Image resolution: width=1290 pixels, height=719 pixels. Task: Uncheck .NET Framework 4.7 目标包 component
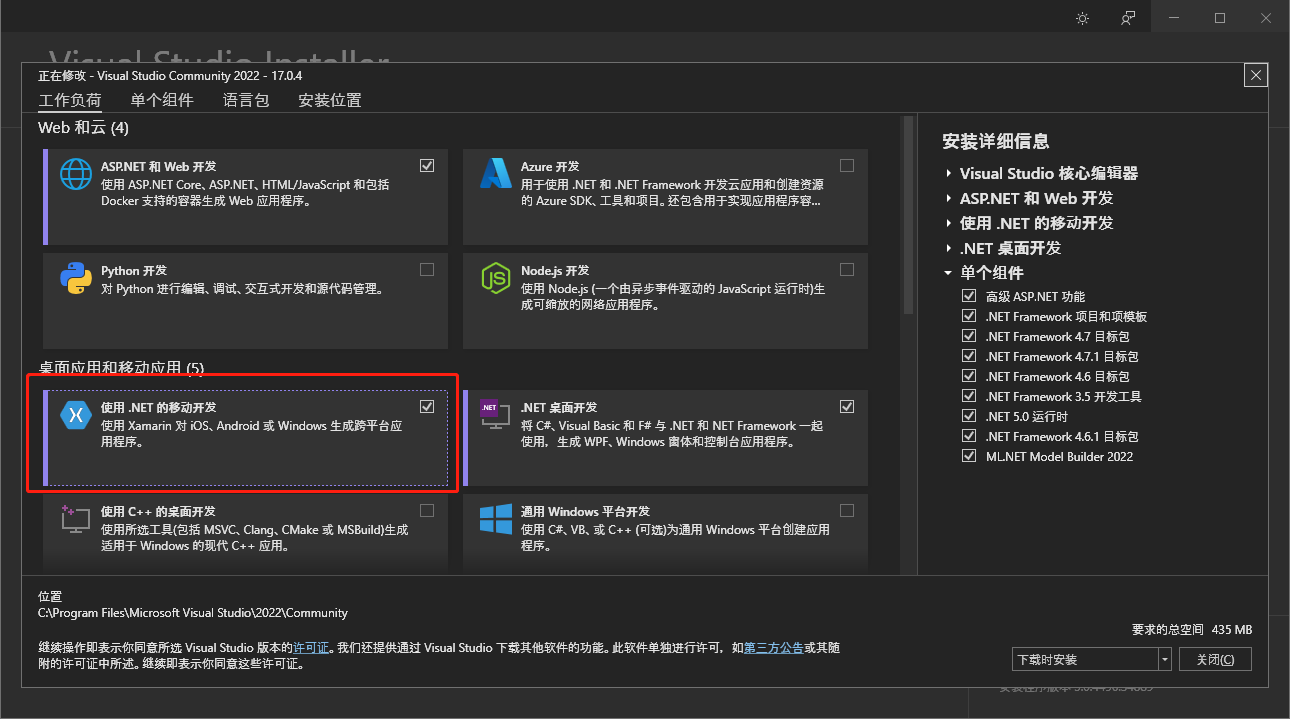[968, 336]
